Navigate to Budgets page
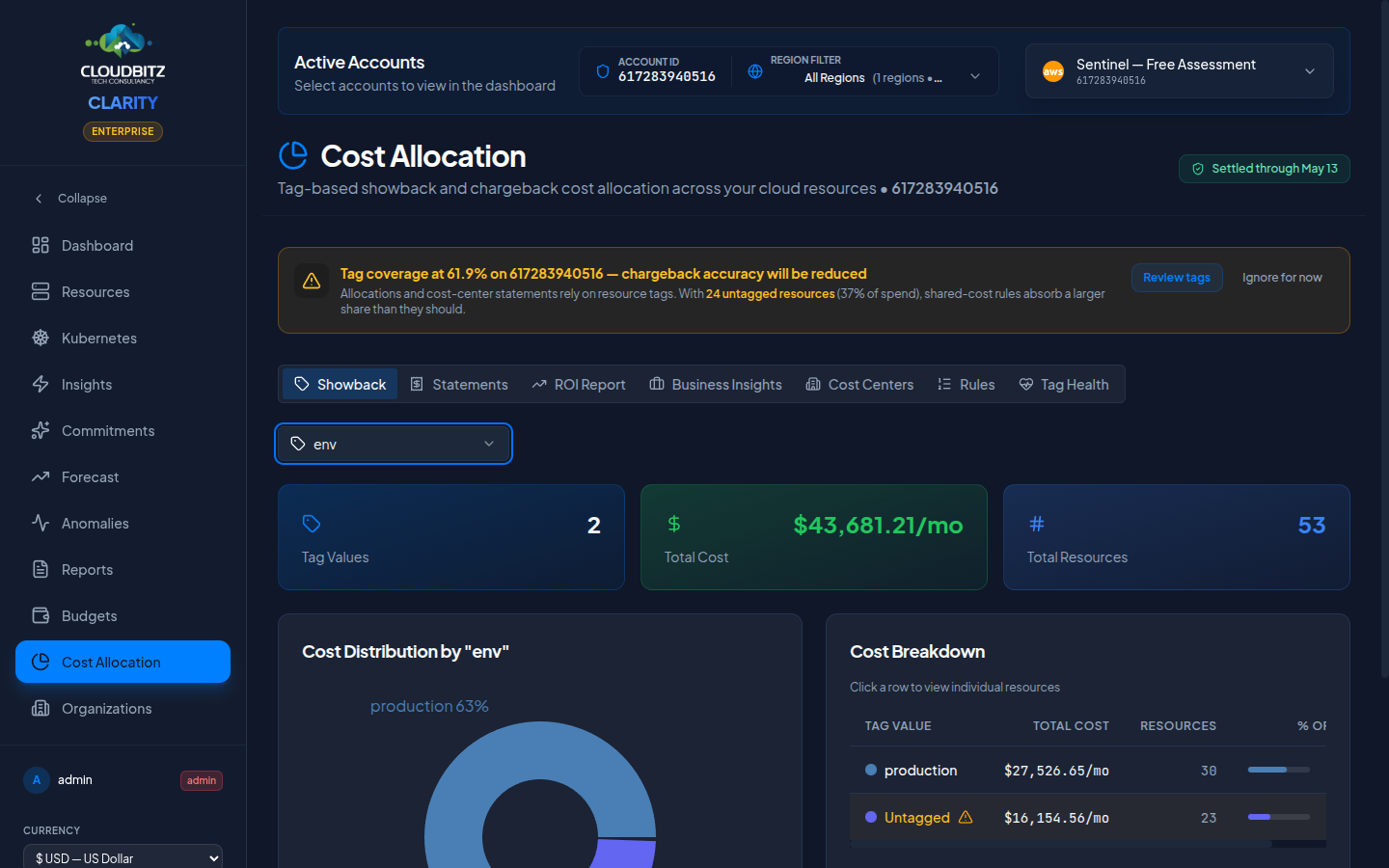This screenshot has height=868, width=1389. pyautogui.click(x=123, y=615)
